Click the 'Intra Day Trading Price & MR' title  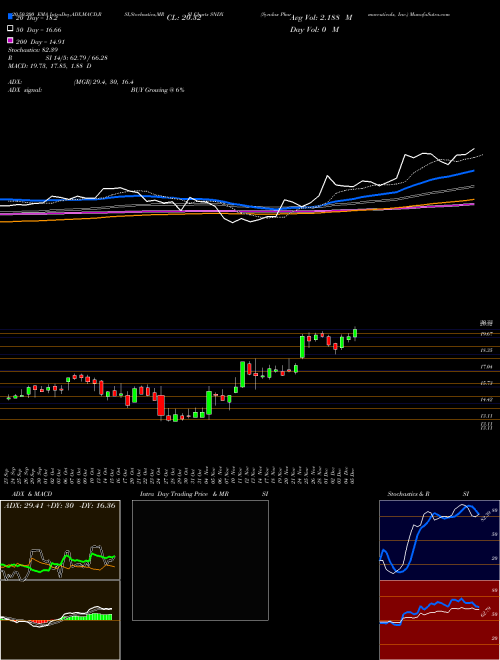pos(184,494)
